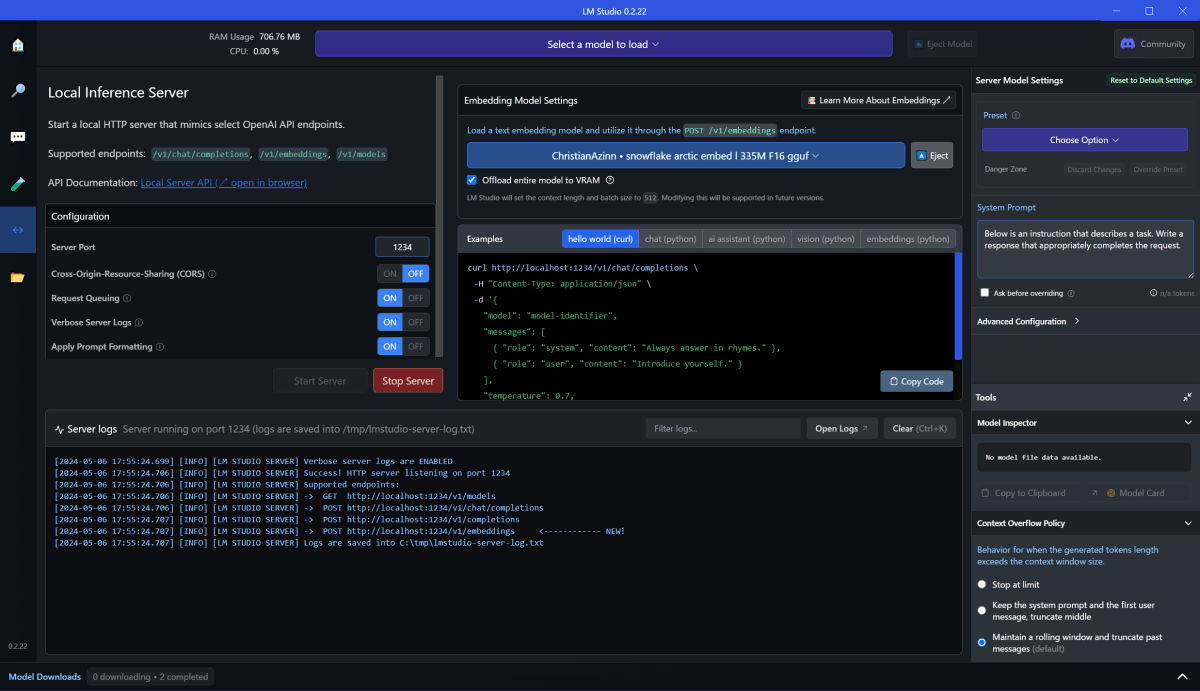
Task: Check the Ask before overriding box
Action: 985,293
